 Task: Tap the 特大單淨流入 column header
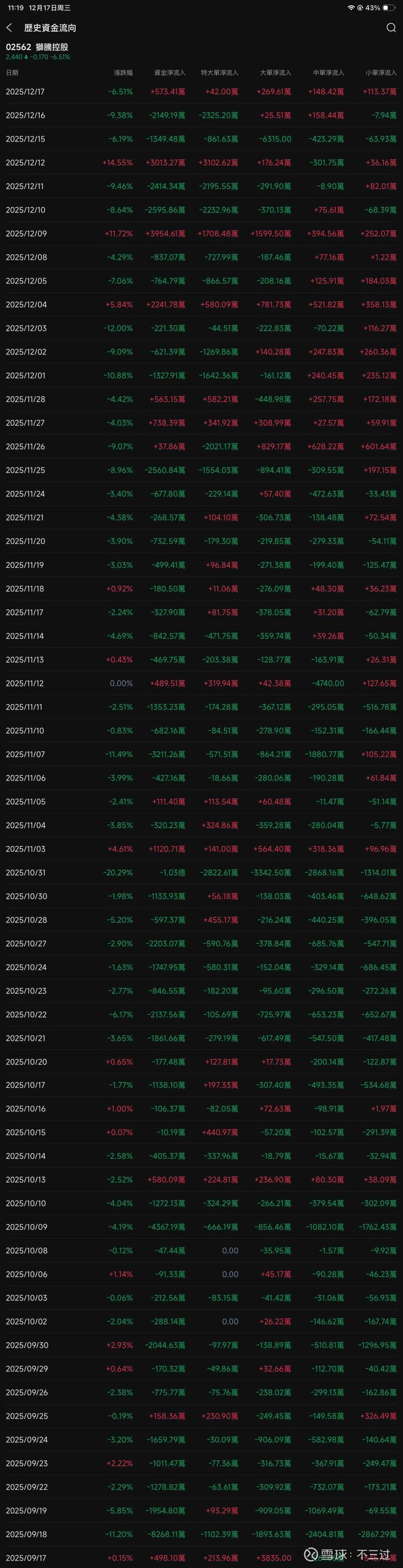pos(220,73)
